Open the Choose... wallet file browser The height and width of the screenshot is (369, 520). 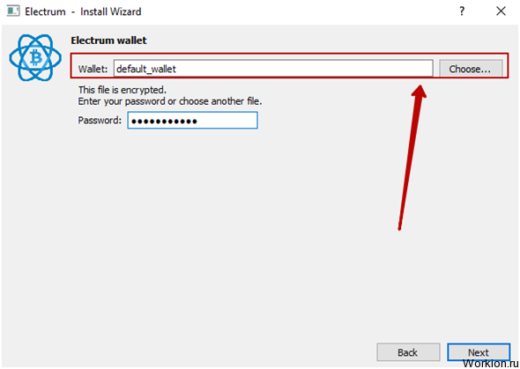click(470, 69)
